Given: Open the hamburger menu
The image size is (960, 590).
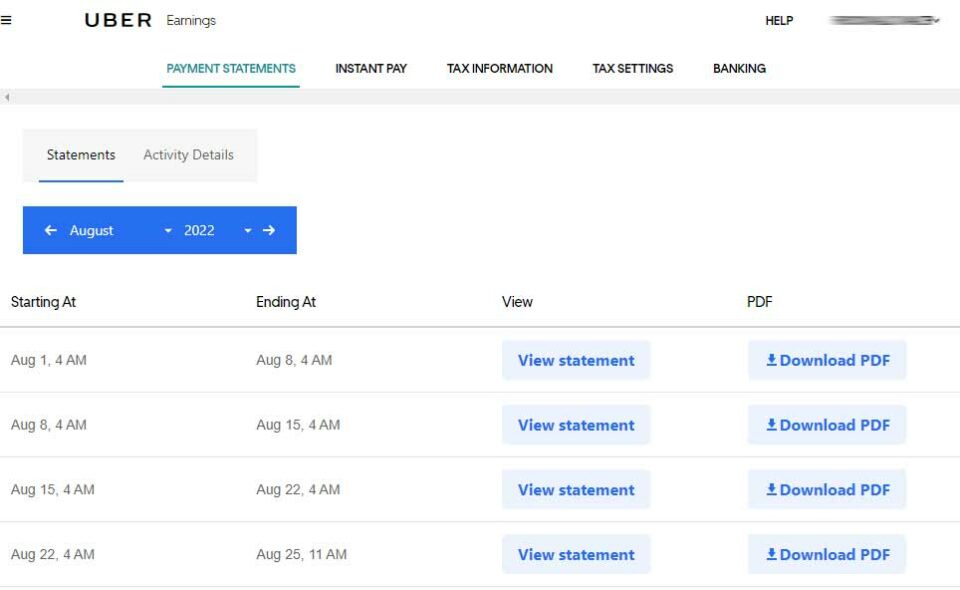Looking at the screenshot, I should pyautogui.click(x=8, y=20).
